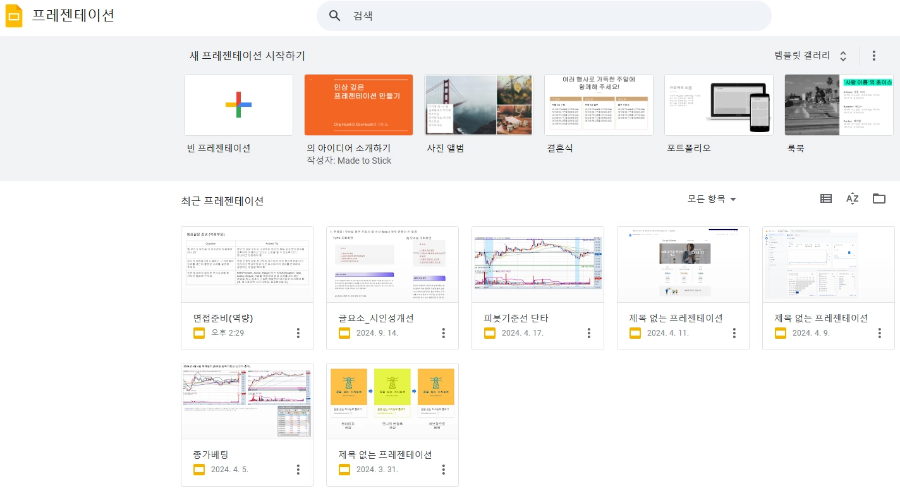Click the Google Slides logo icon
Image resolution: width=900 pixels, height=501 pixels.
[14, 15]
